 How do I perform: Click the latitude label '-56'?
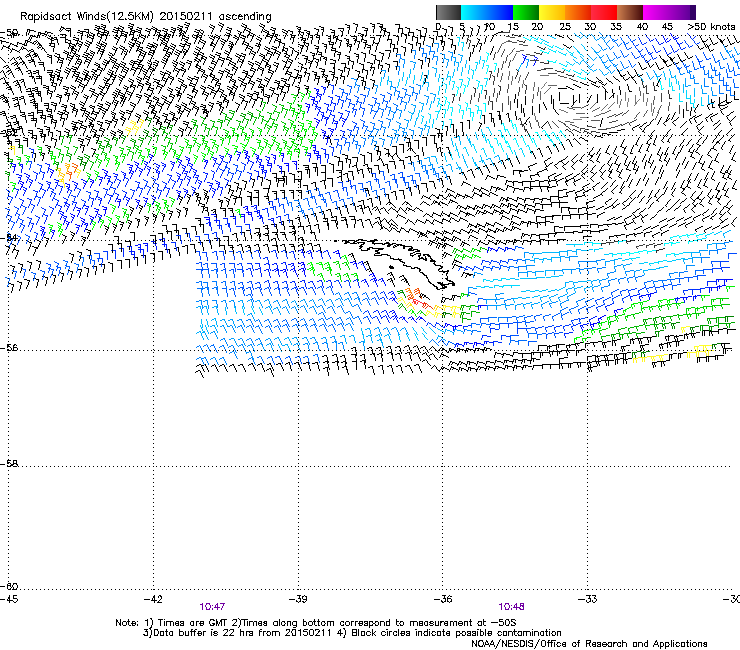coord(9,348)
